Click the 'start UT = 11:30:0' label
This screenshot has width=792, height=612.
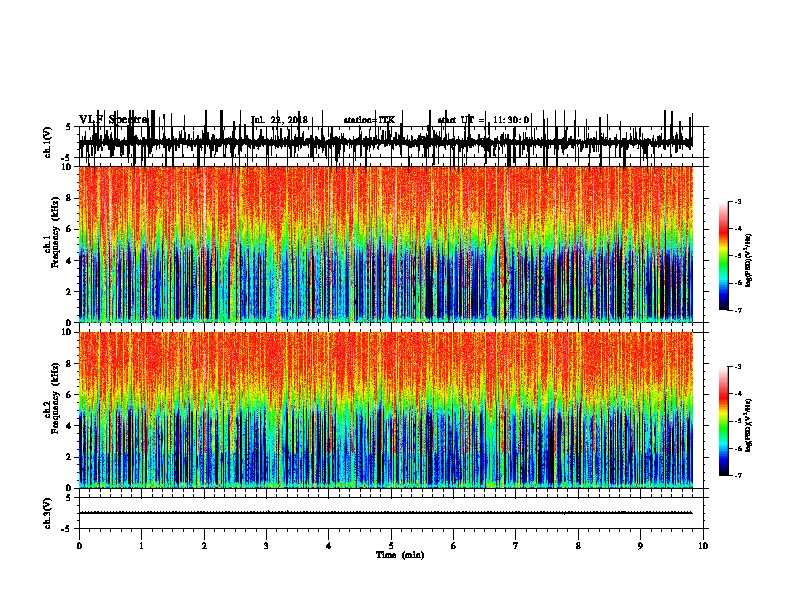[x=483, y=120]
